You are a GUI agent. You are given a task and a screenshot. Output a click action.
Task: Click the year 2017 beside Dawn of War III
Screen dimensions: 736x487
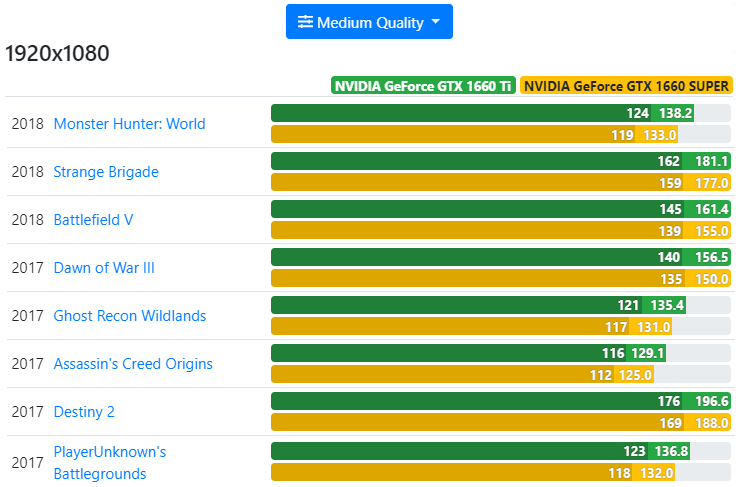pyautogui.click(x=27, y=267)
